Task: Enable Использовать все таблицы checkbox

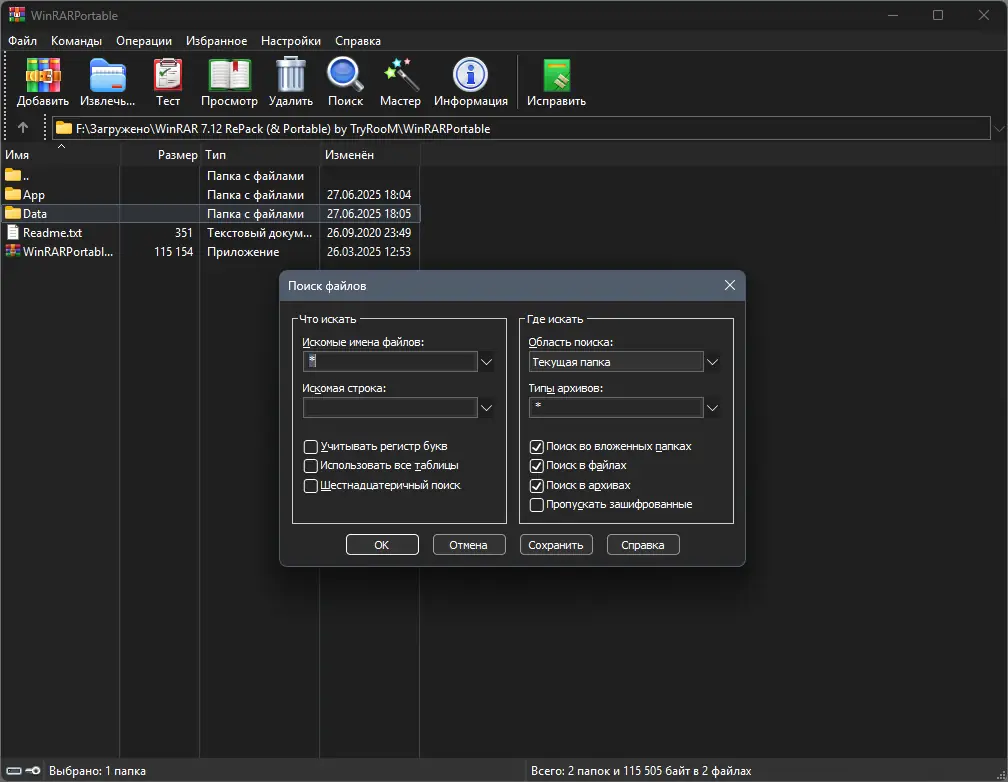Action: tap(310, 466)
